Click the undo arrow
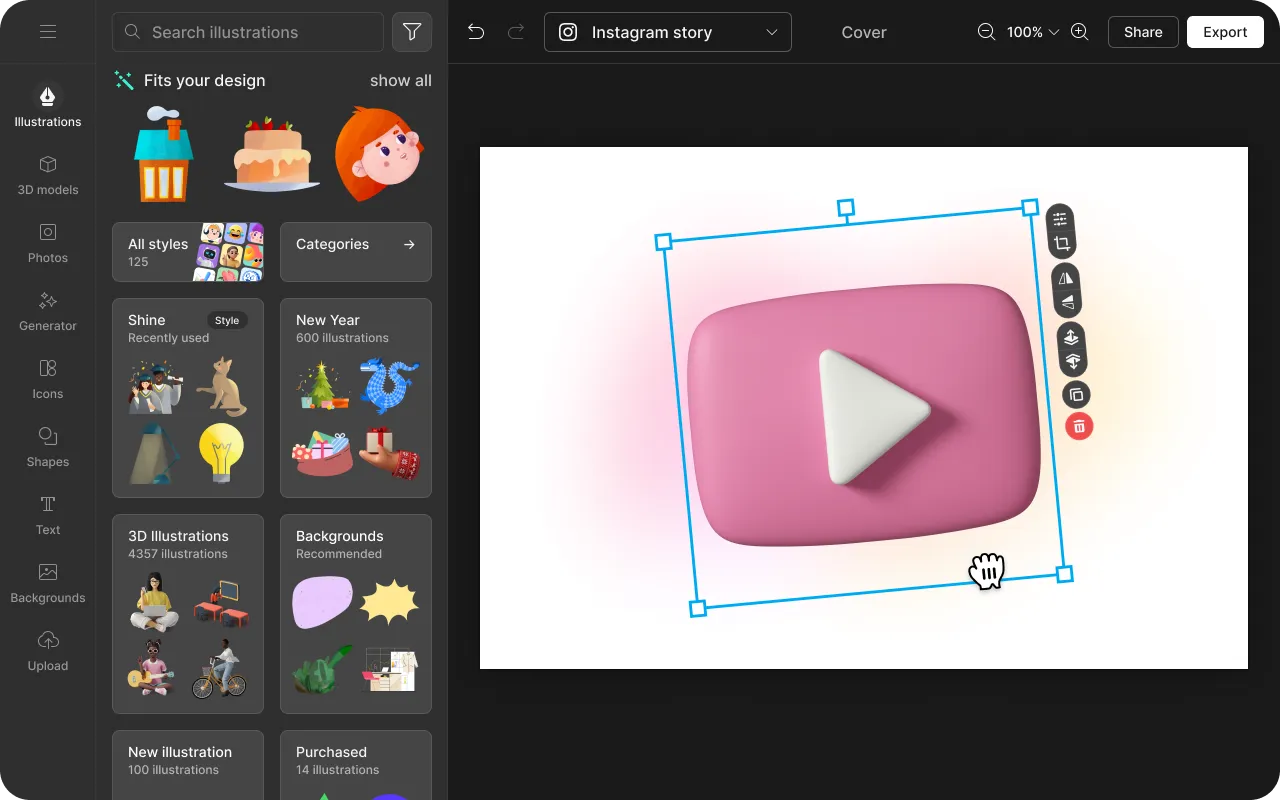1280x800 pixels. coord(476,32)
